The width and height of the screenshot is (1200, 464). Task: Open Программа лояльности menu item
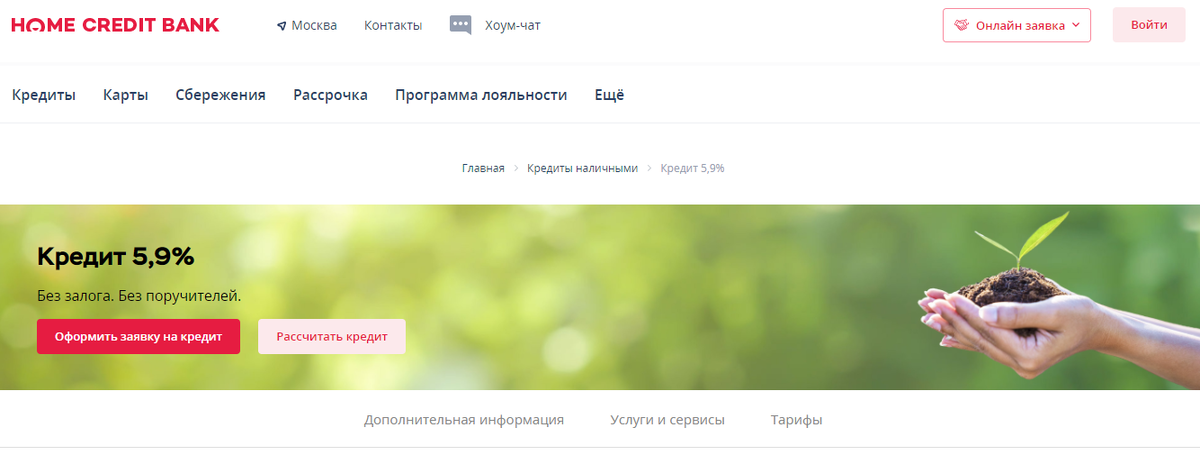pos(481,95)
